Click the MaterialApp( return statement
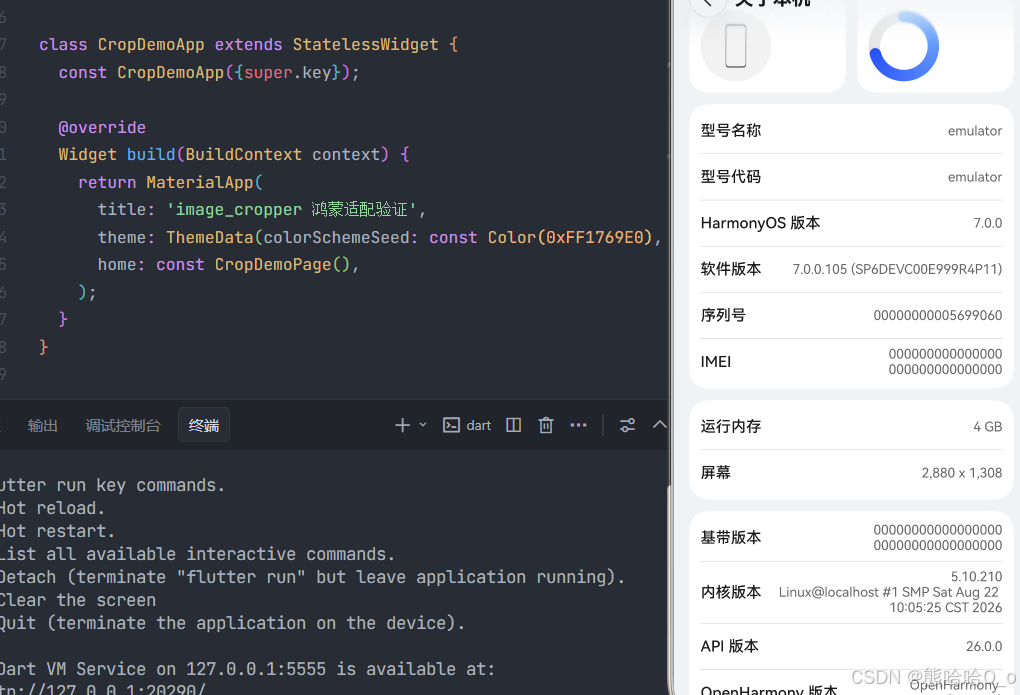 tap(170, 183)
